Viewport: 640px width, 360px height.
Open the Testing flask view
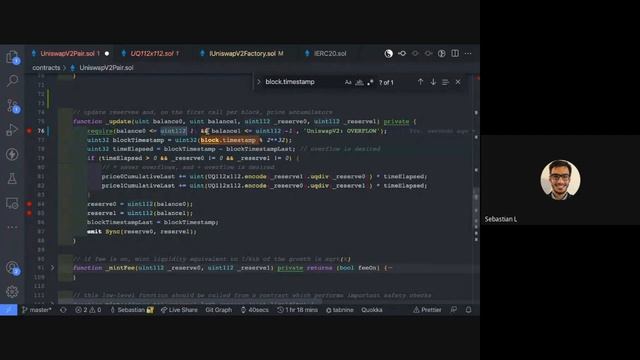pos(12,178)
